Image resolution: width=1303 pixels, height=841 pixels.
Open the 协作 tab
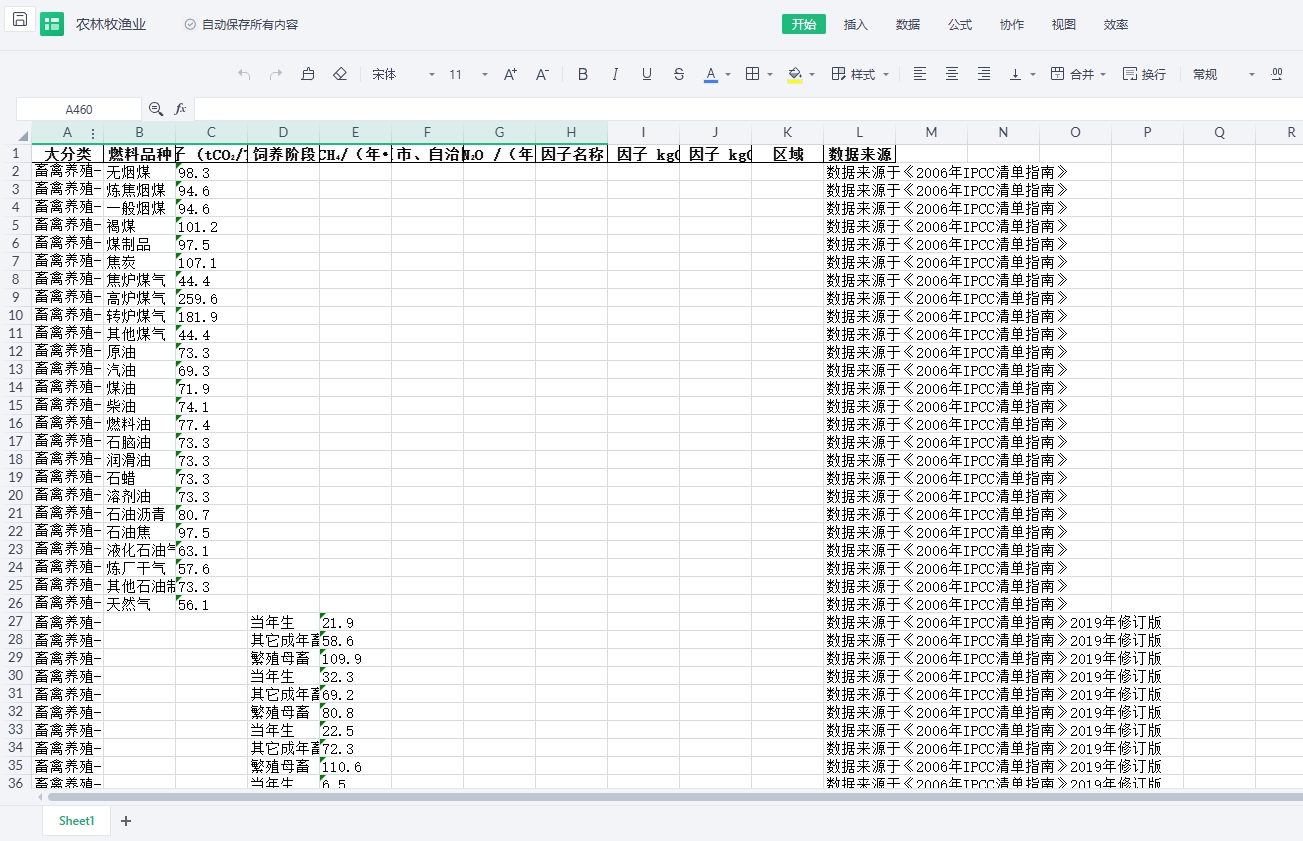pyautogui.click(x=1012, y=25)
